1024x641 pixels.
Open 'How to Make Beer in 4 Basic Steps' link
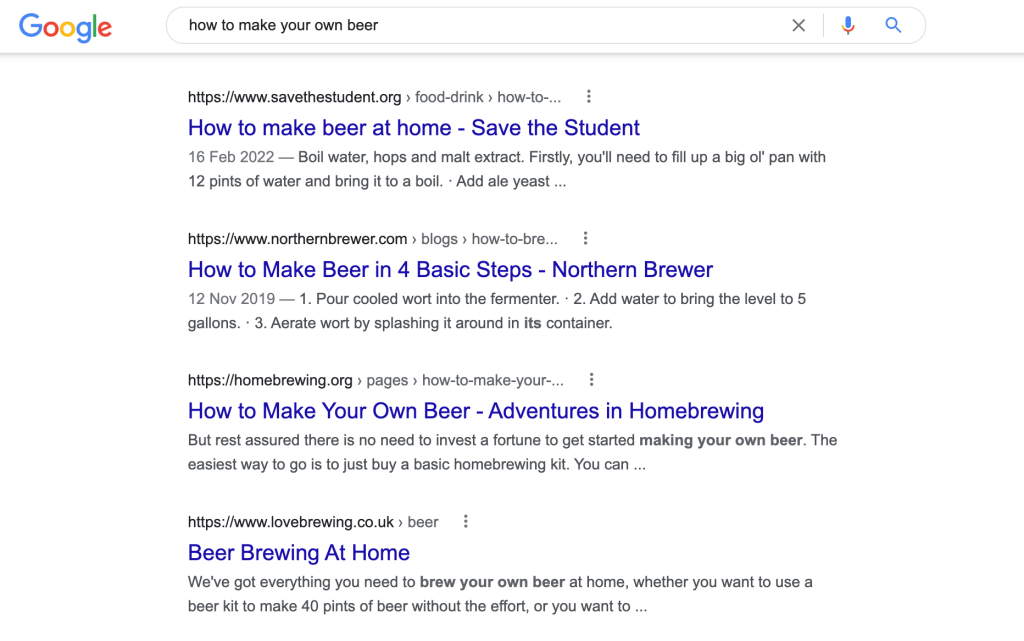click(450, 270)
